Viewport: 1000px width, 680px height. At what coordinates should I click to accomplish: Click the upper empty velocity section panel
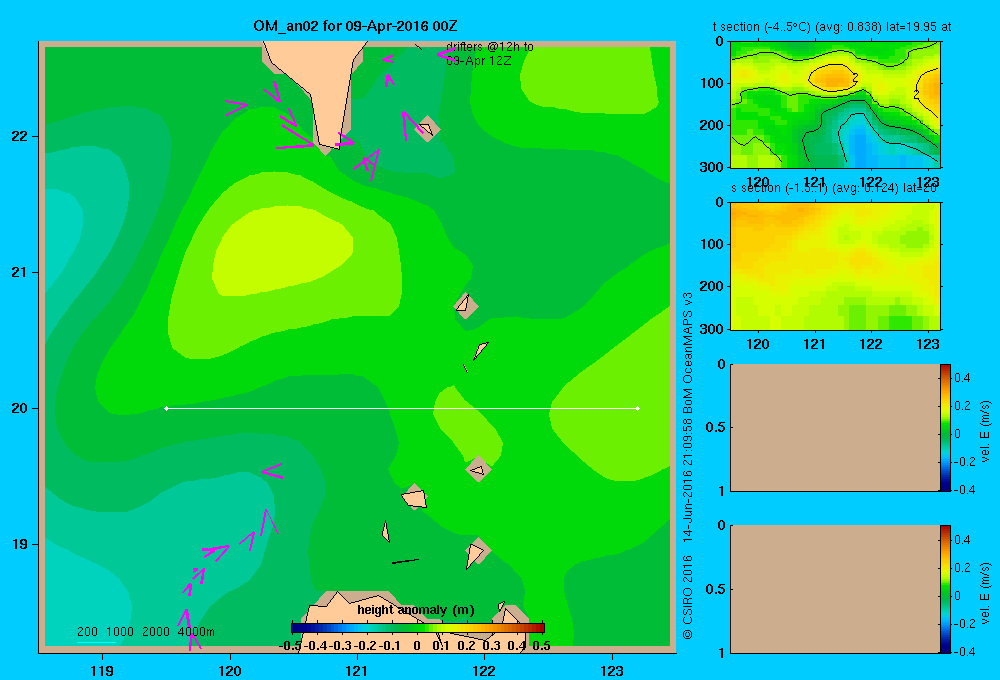coord(835,427)
